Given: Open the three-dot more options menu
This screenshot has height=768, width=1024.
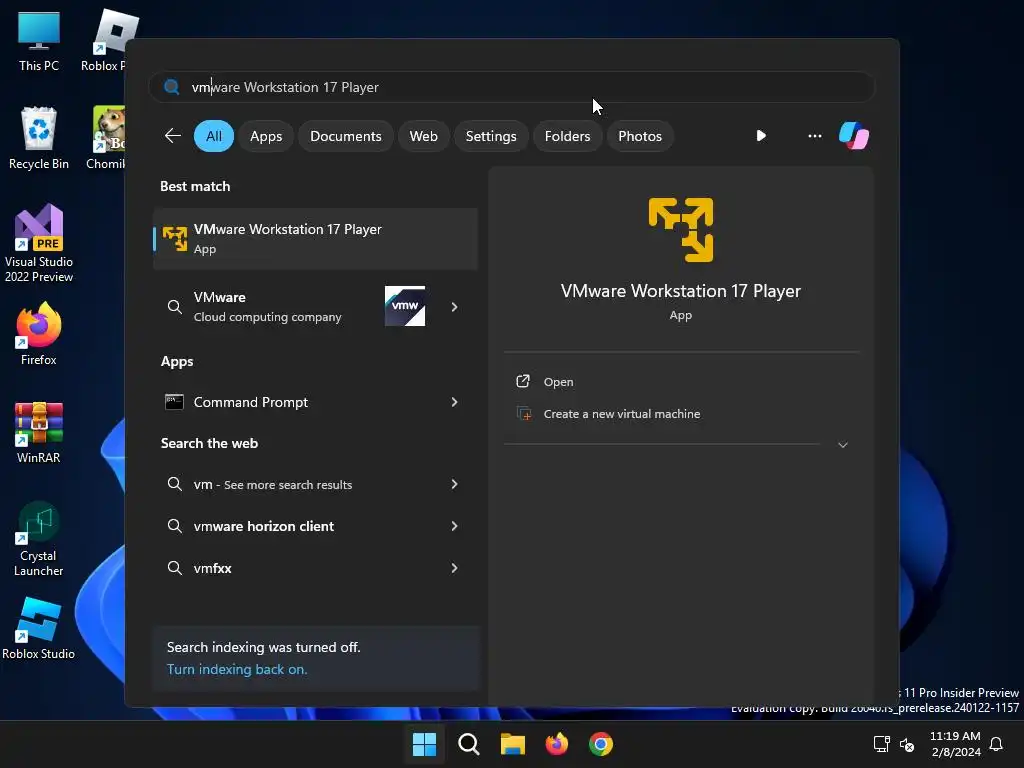Looking at the screenshot, I should (814, 136).
